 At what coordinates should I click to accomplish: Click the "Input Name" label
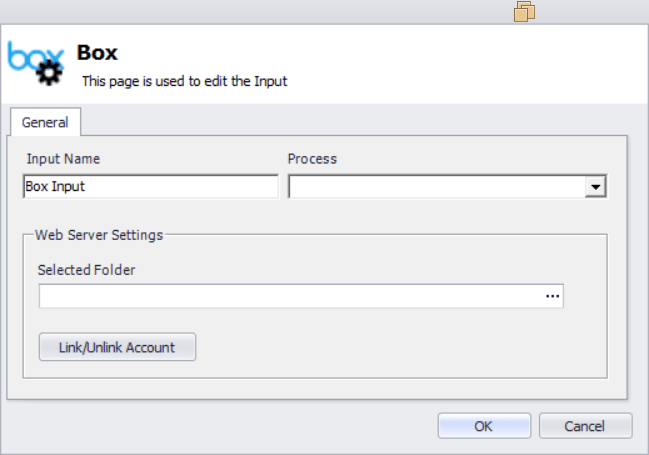(x=63, y=159)
